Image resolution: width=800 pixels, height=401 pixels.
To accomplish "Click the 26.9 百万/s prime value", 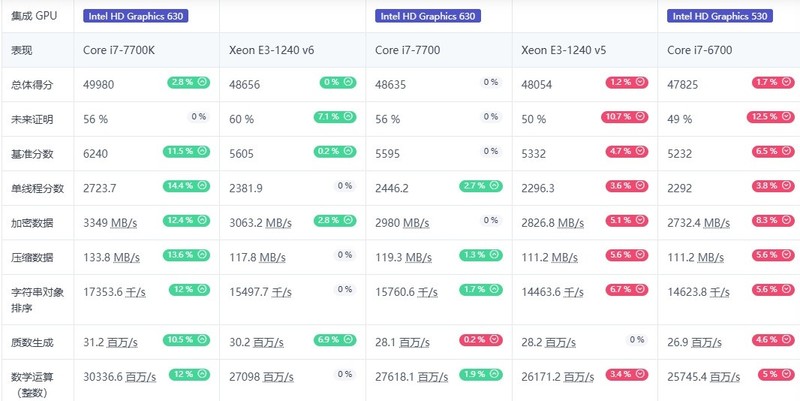I will (694, 343).
